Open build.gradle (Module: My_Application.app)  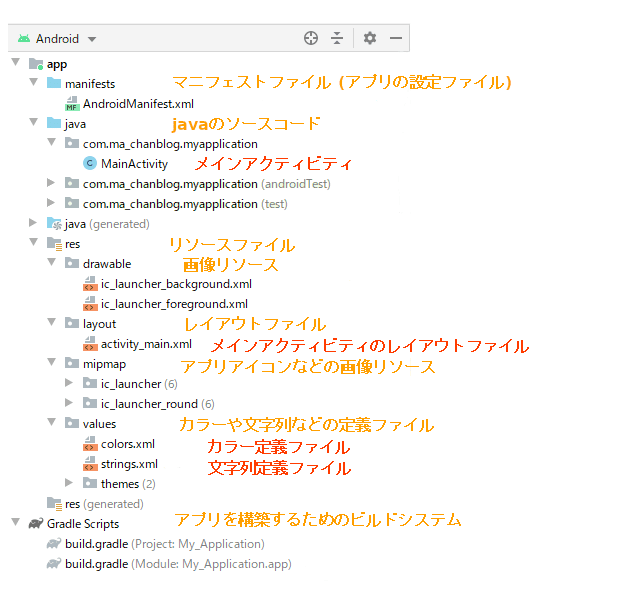tap(178, 564)
